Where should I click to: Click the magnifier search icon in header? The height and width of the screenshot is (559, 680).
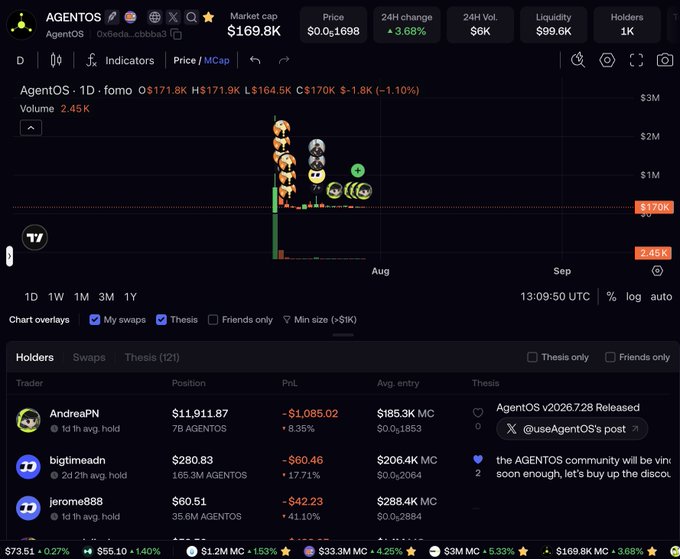191,17
